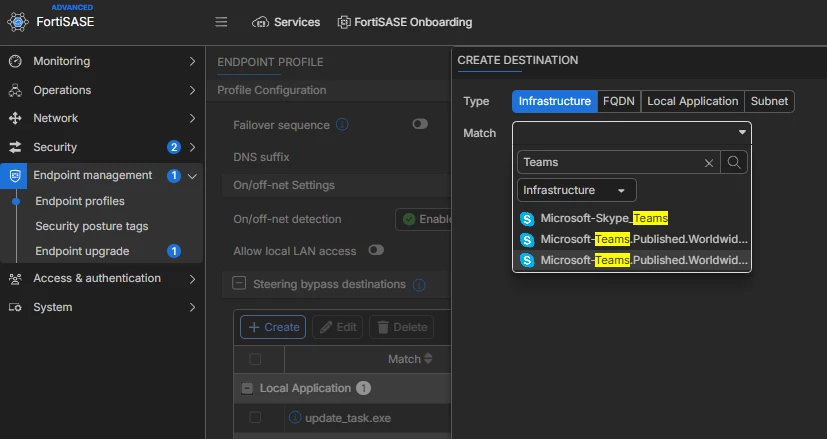Click the FortiSASE logo icon
827x439 pixels.
17,22
